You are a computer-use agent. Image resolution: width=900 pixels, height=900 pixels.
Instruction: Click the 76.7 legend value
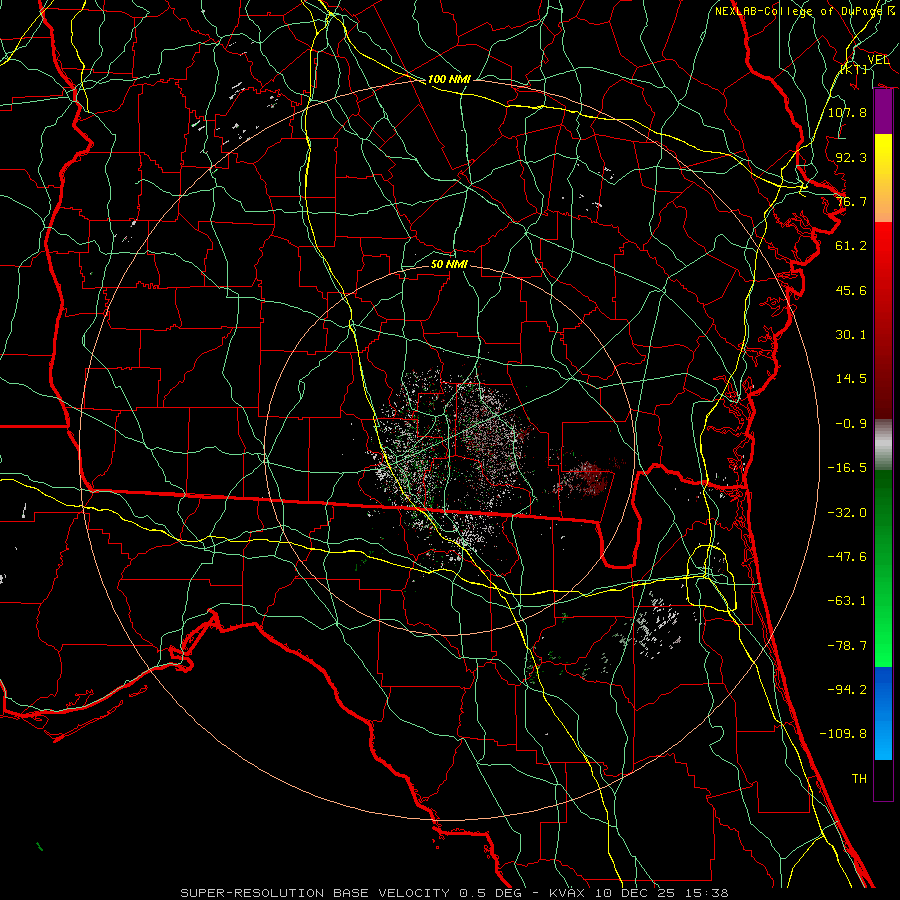[x=851, y=201]
